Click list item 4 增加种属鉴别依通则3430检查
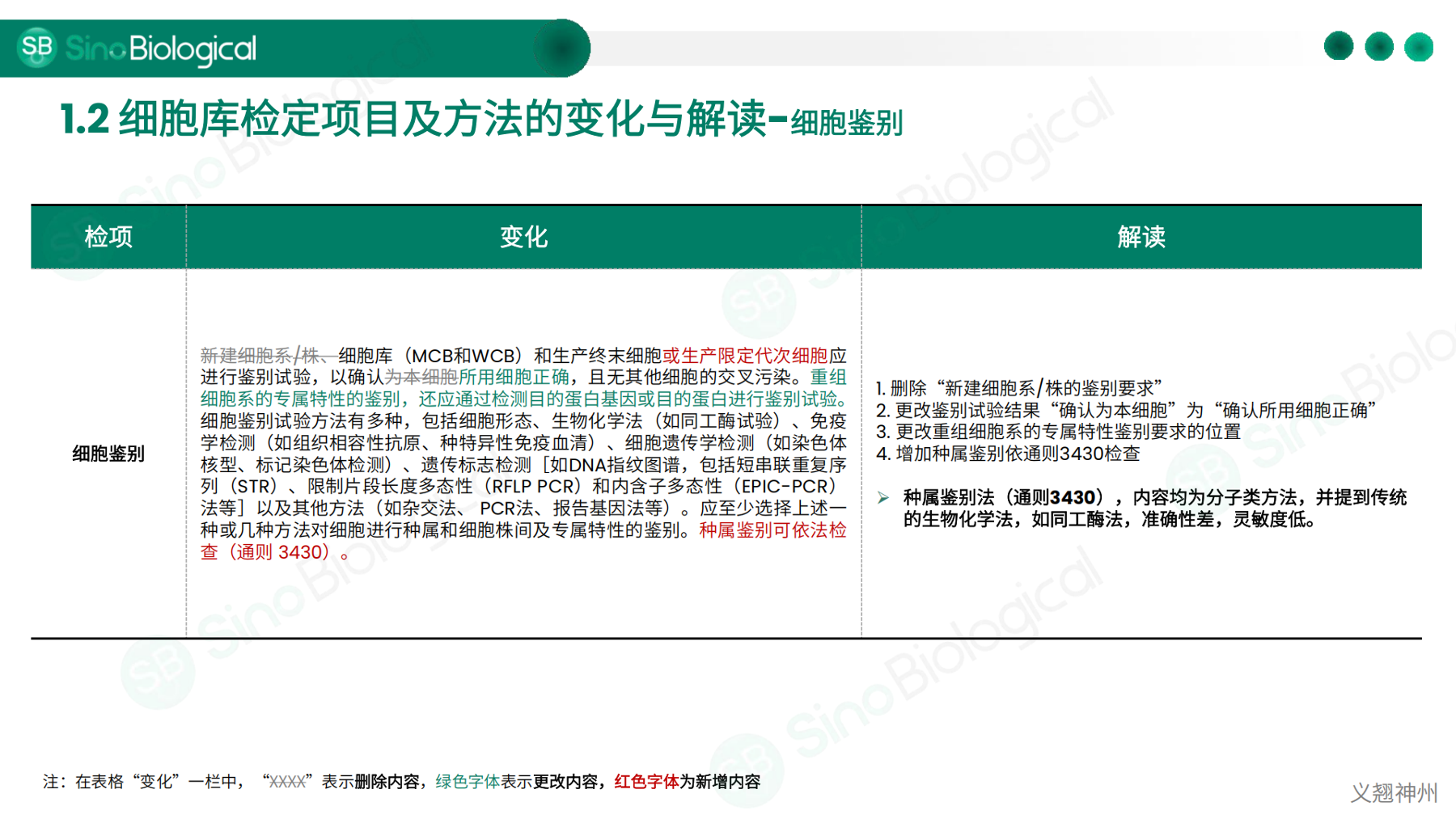The width and height of the screenshot is (1456, 819). [x=1008, y=454]
